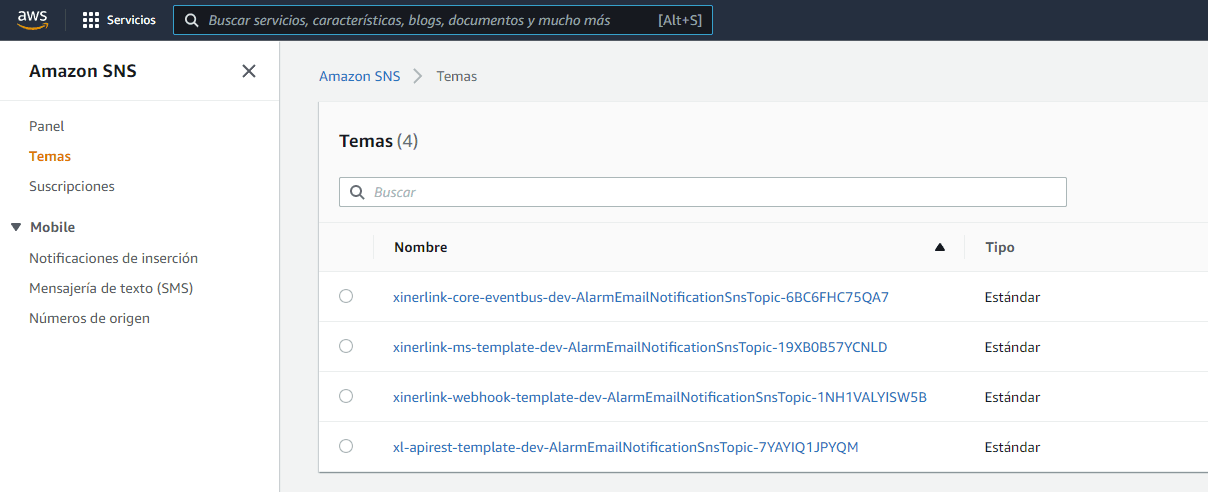This screenshot has height=492, width=1208.
Task: Select the xl-apirest-template-dev topic radio button
Action: (x=346, y=446)
